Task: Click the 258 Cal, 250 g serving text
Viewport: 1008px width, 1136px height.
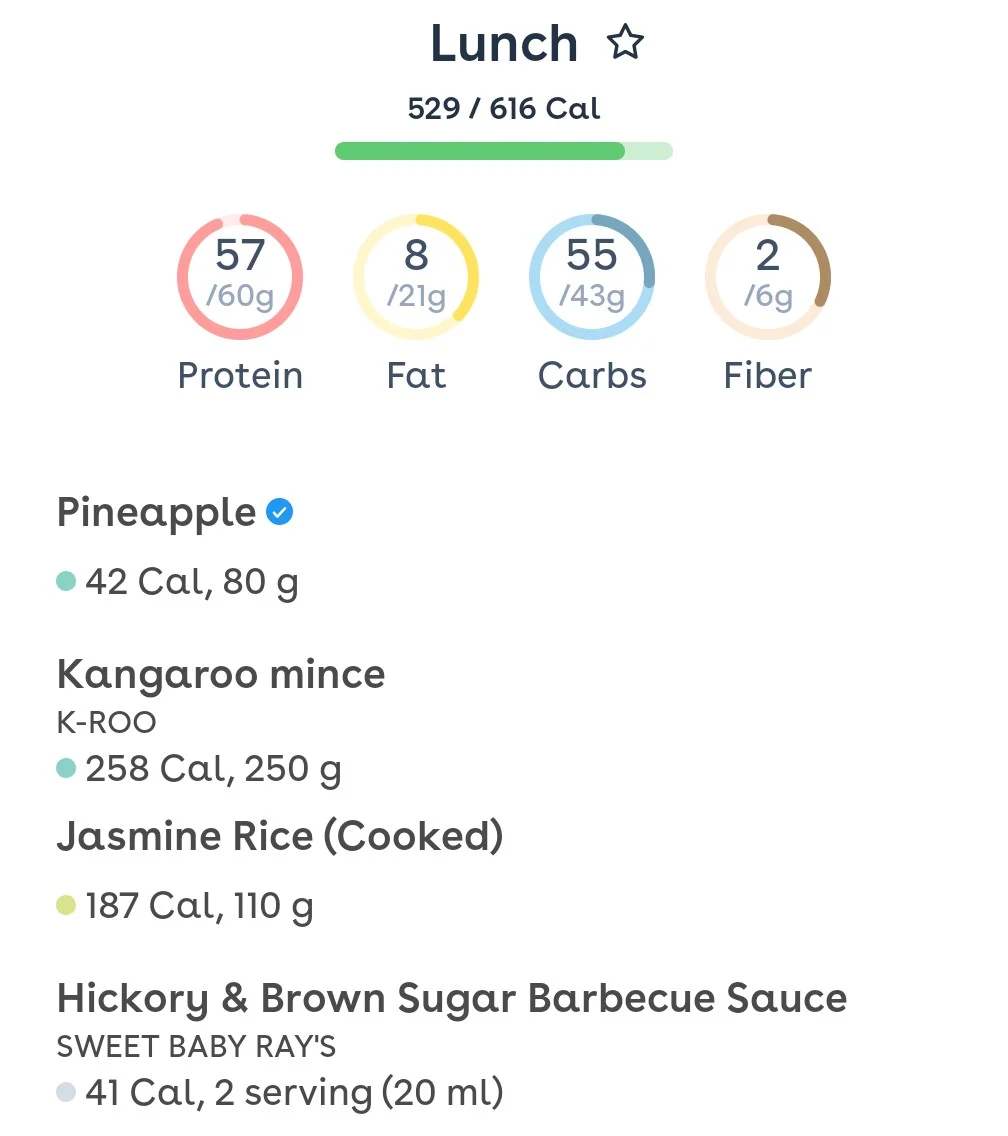Action: tap(213, 769)
